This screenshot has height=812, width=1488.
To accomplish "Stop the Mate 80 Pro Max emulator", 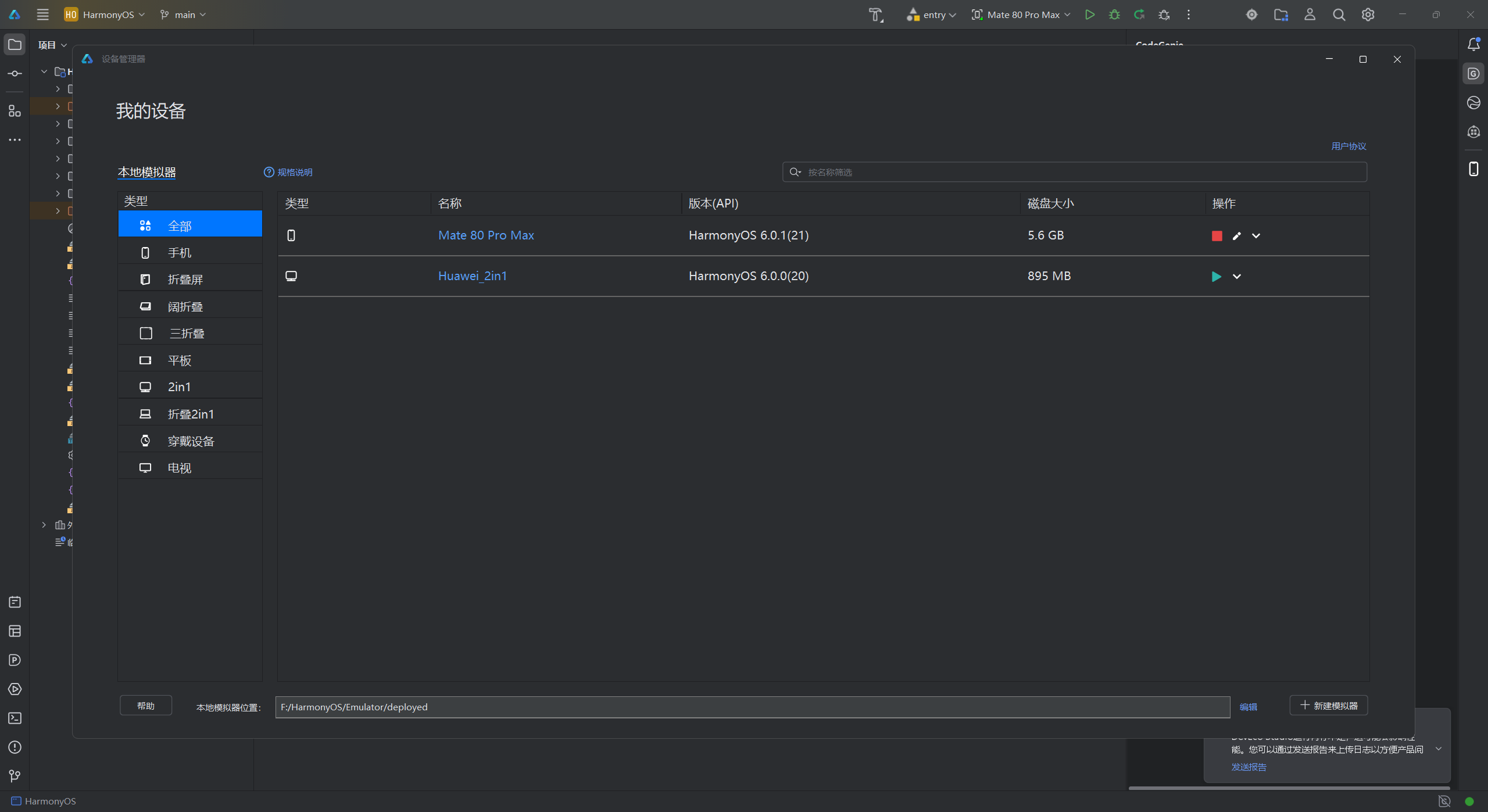I will tap(1217, 235).
